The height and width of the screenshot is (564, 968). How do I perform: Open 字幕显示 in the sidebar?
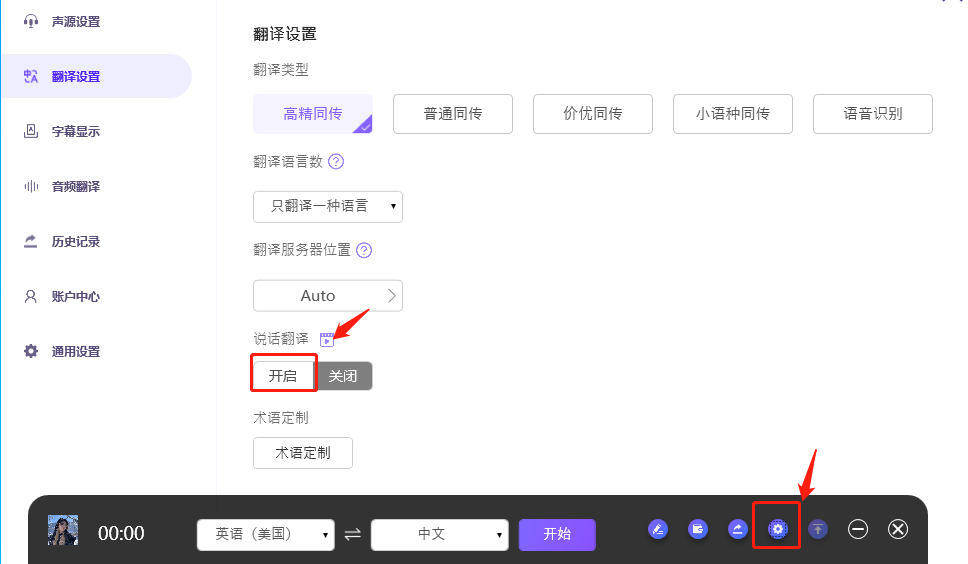point(75,132)
